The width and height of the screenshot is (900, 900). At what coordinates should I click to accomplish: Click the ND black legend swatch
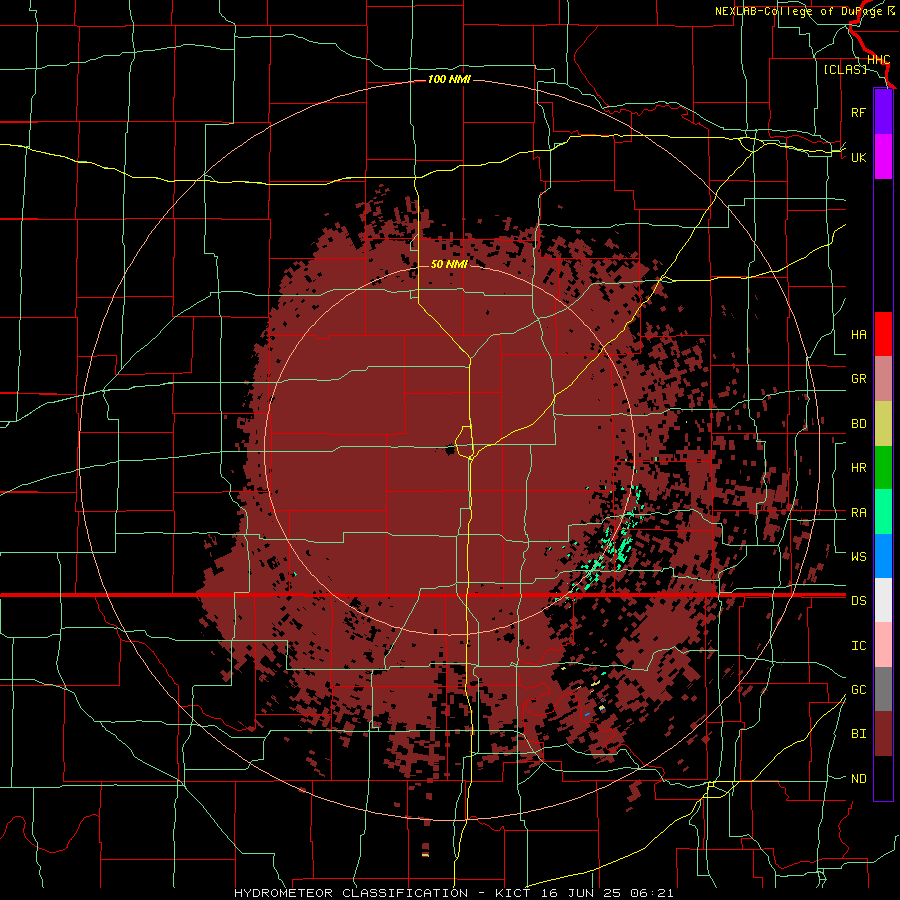tap(883, 778)
